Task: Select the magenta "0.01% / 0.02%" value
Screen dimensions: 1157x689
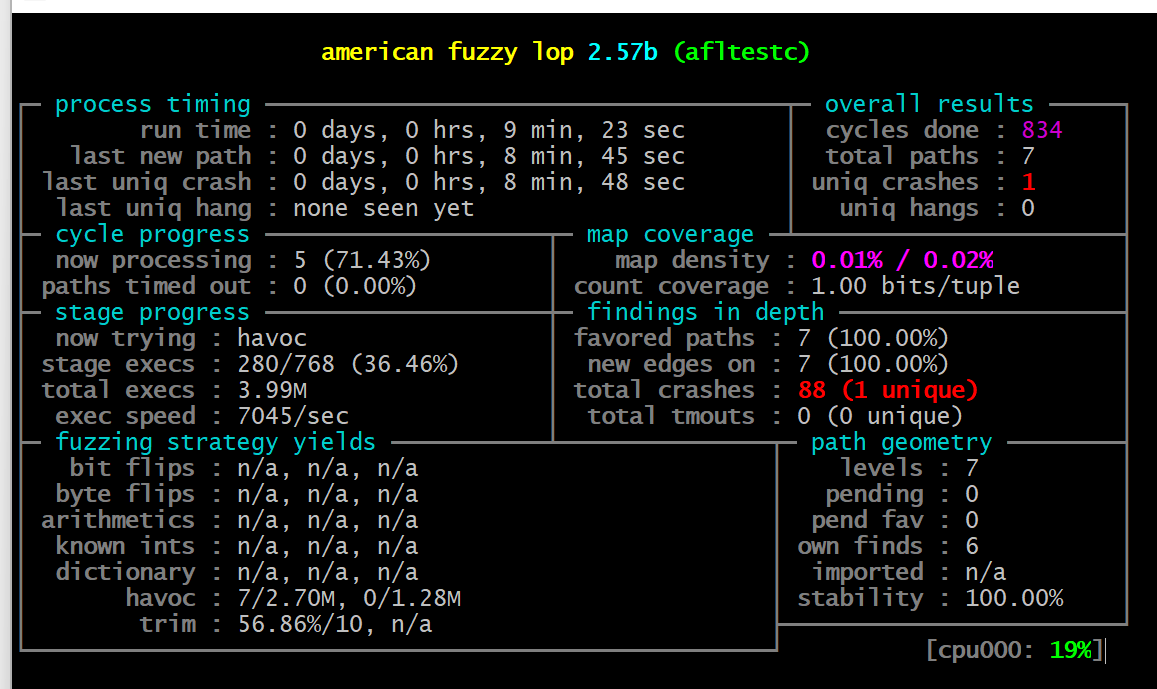Action: (902, 260)
